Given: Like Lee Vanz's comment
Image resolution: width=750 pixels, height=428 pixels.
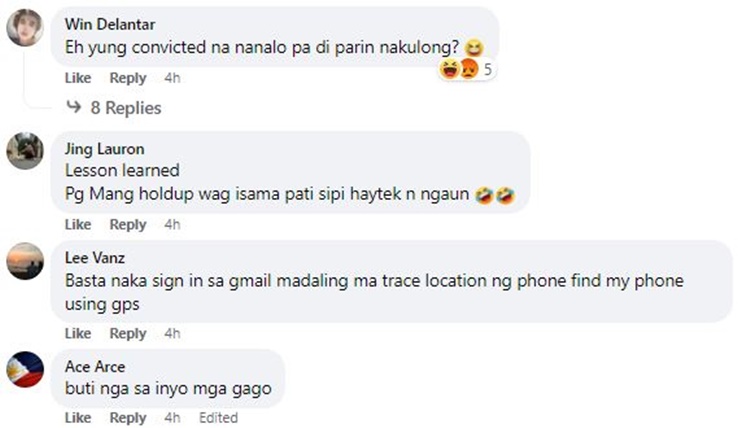Looking at the screenshot, I should click(78, 333).
